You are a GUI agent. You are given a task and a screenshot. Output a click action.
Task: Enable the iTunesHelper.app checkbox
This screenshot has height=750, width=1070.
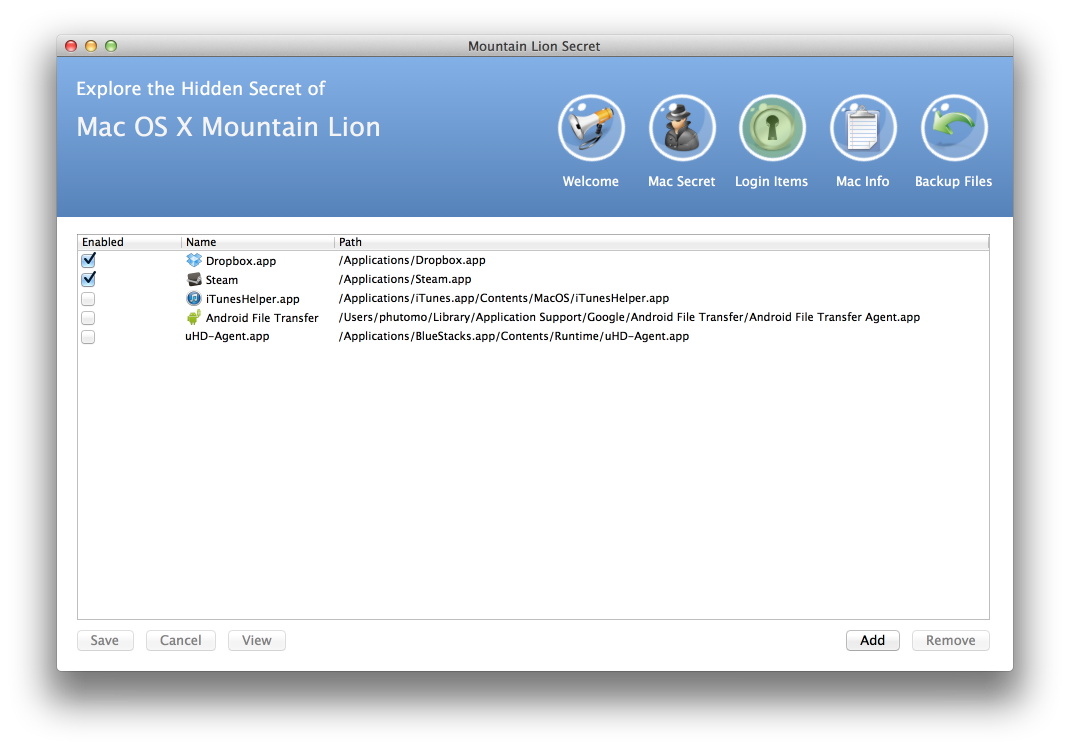(88, 299)
